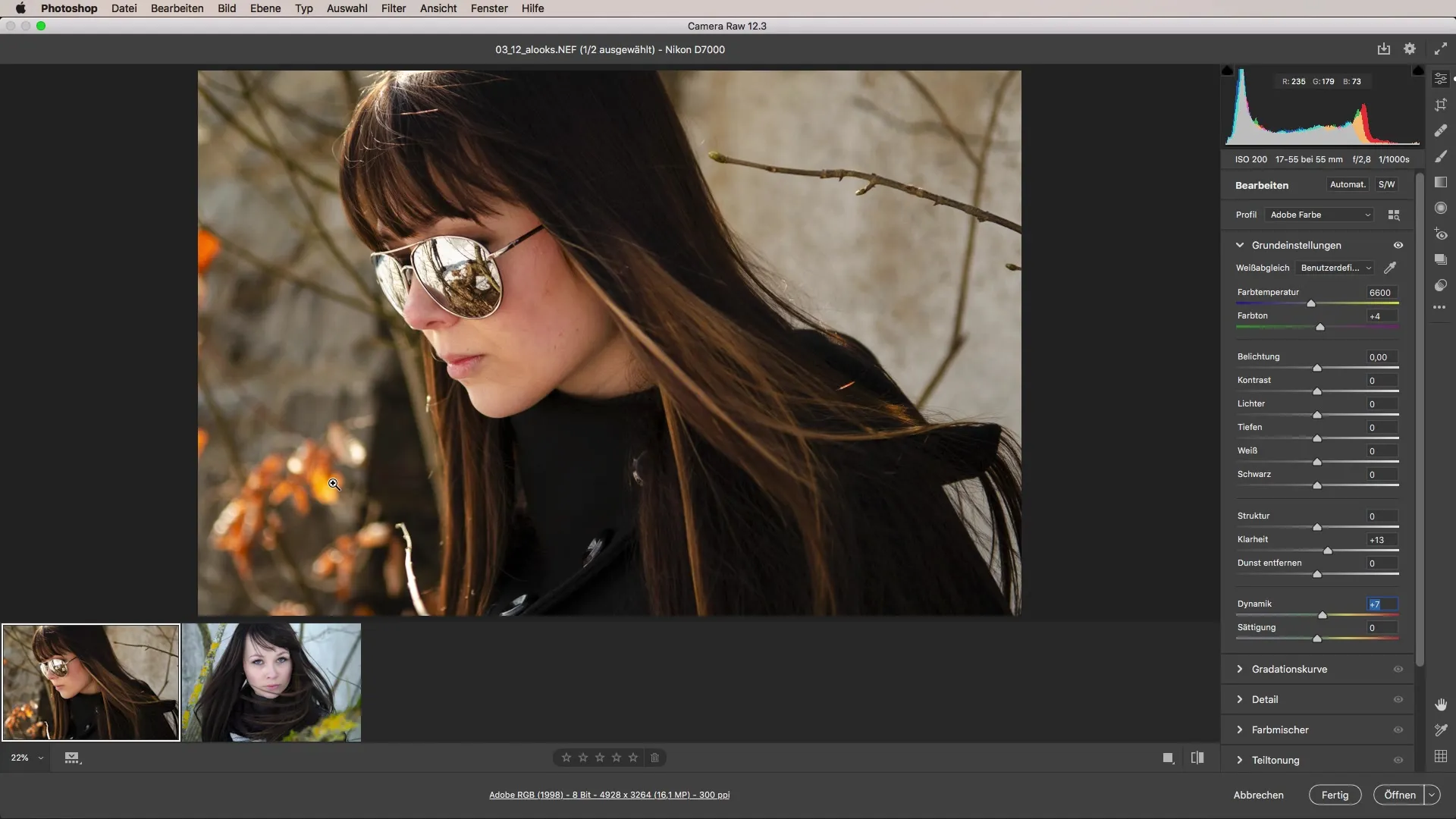1456x819 pixels.
Task: Toggle before/after split view
Action: [1197, 758]
